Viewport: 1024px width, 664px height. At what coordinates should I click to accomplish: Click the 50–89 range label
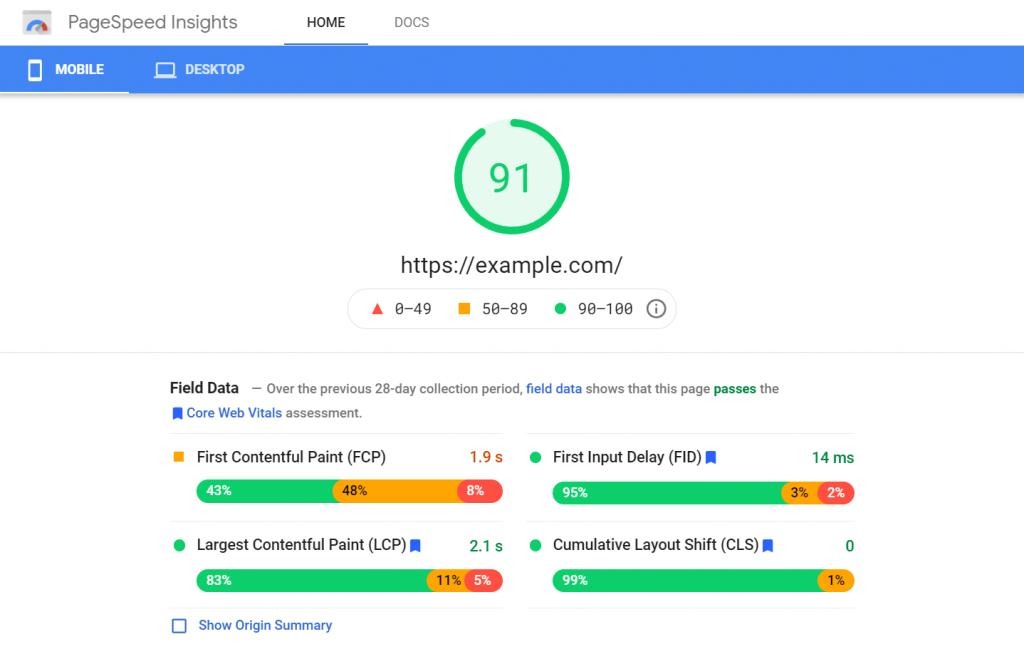coord(504,309)
